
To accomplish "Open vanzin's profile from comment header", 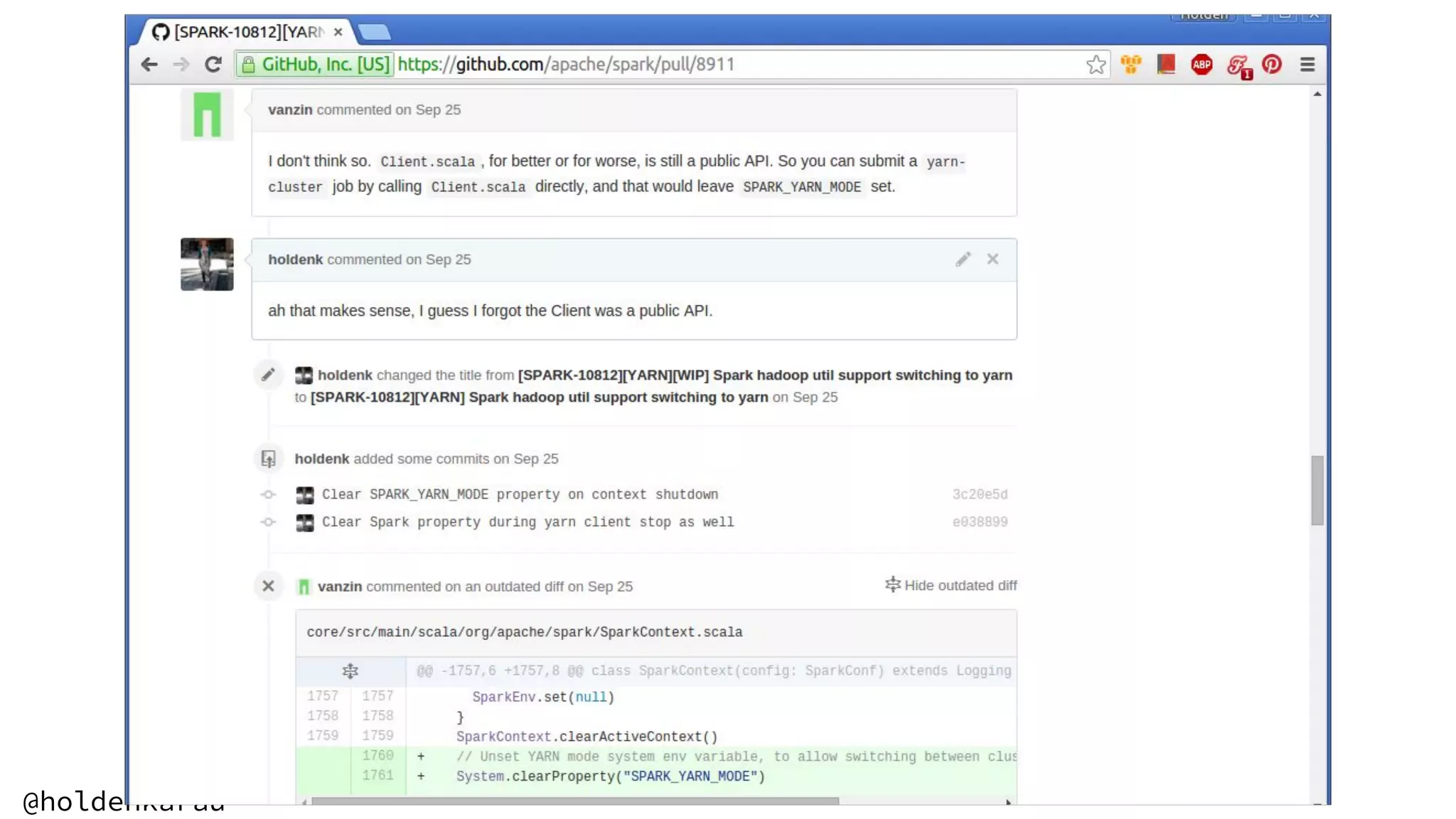I will tap(290, 109).
